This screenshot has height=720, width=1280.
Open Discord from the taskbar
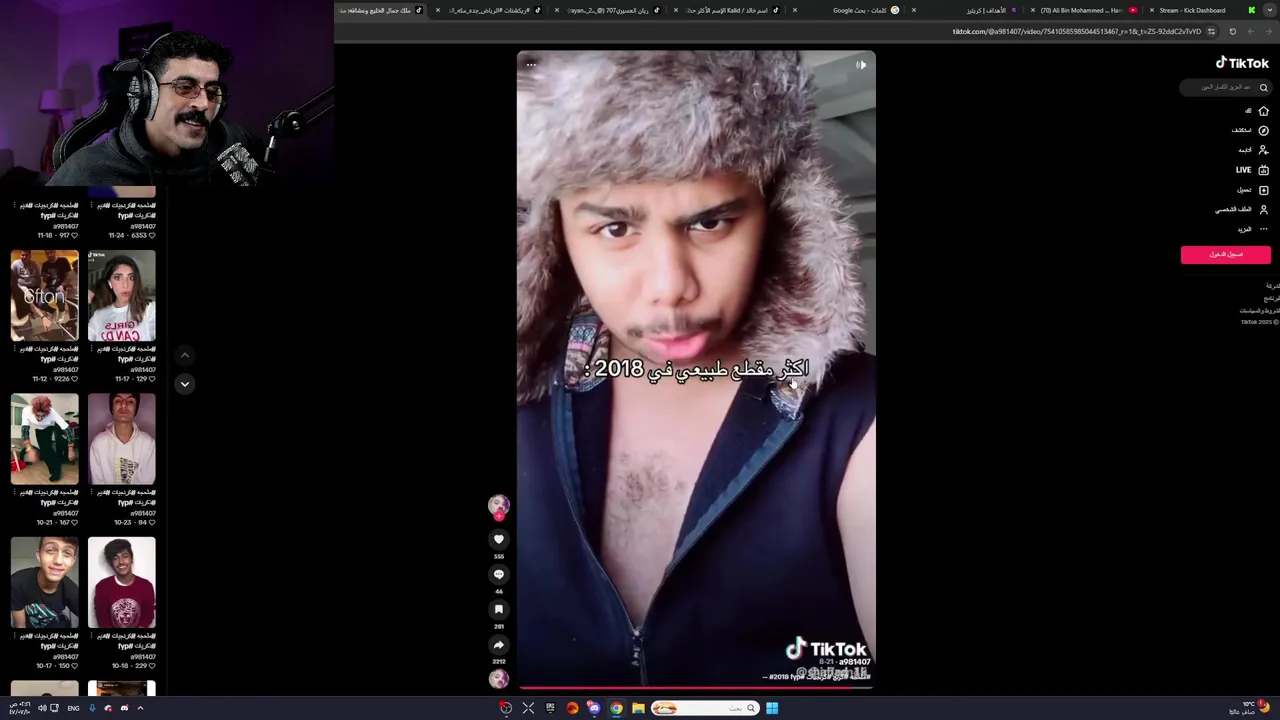tap(594, 708)
